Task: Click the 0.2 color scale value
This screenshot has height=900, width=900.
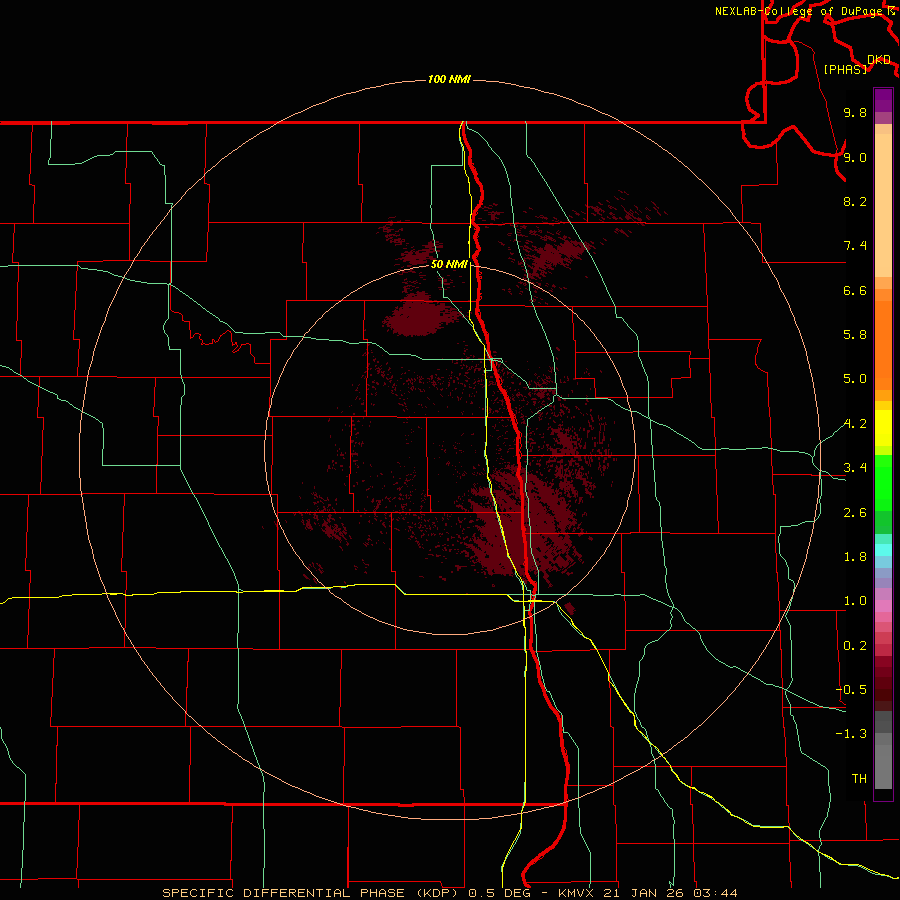Action: 855,646
